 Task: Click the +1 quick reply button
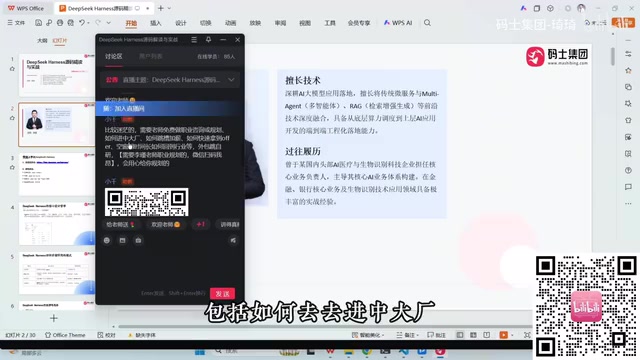pos(200,224)
